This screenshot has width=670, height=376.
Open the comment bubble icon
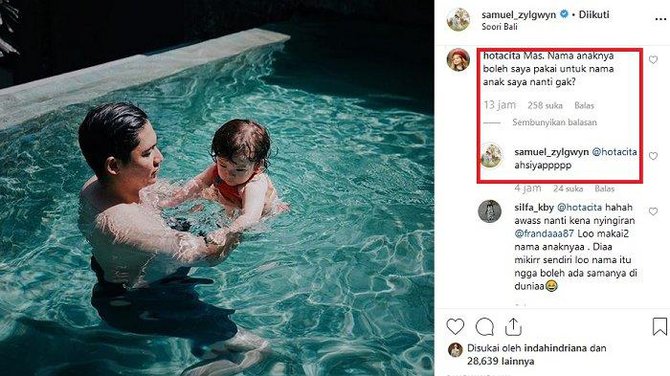click(485, 327)
